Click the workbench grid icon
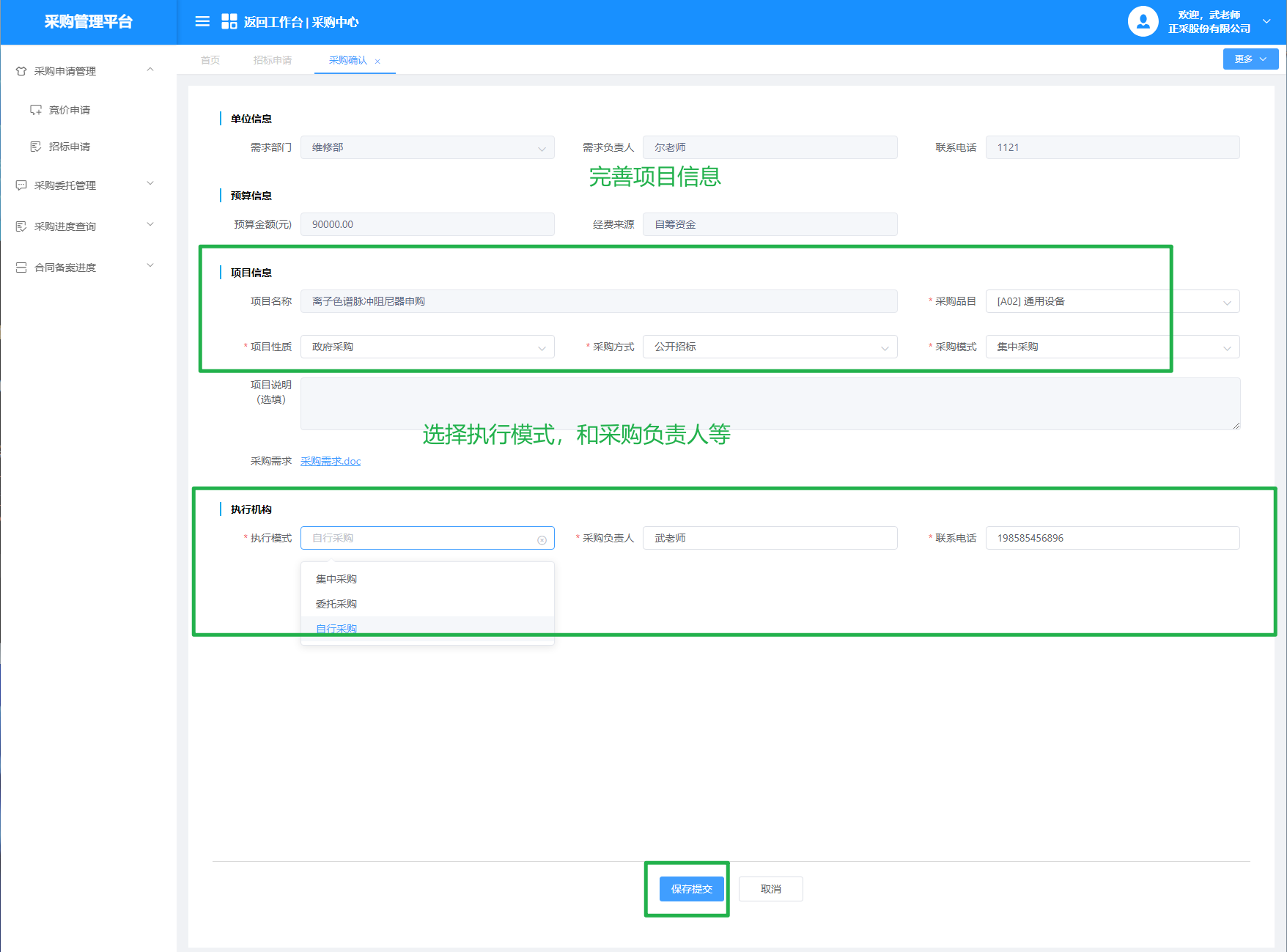Viewport: 1287px width, 952px height. (229, 22)
